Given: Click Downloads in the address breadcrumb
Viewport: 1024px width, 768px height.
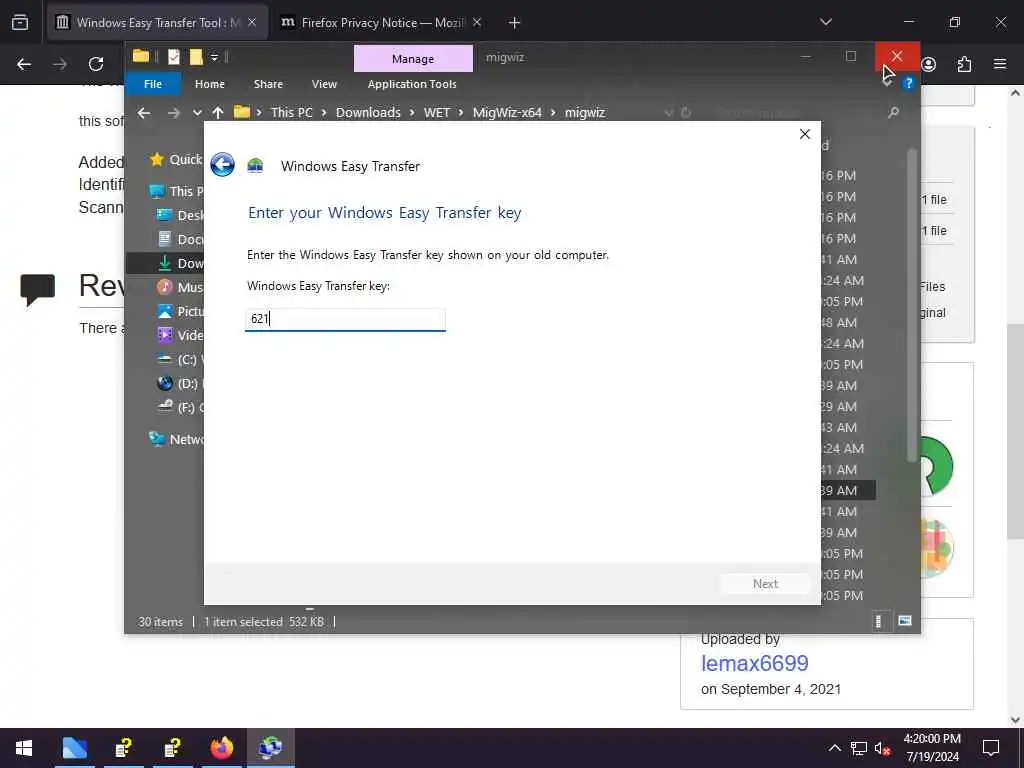Looking at the screenshot, I should click(x=368, y=112).
